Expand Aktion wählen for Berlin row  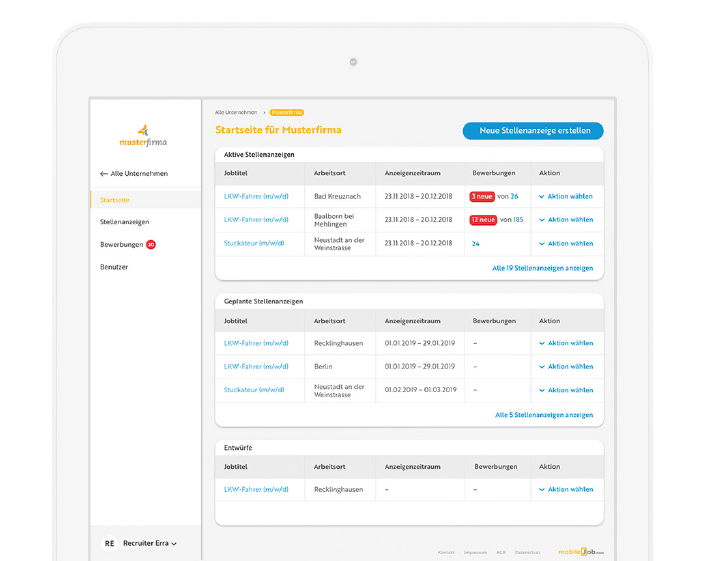click(x=566, y=366)
